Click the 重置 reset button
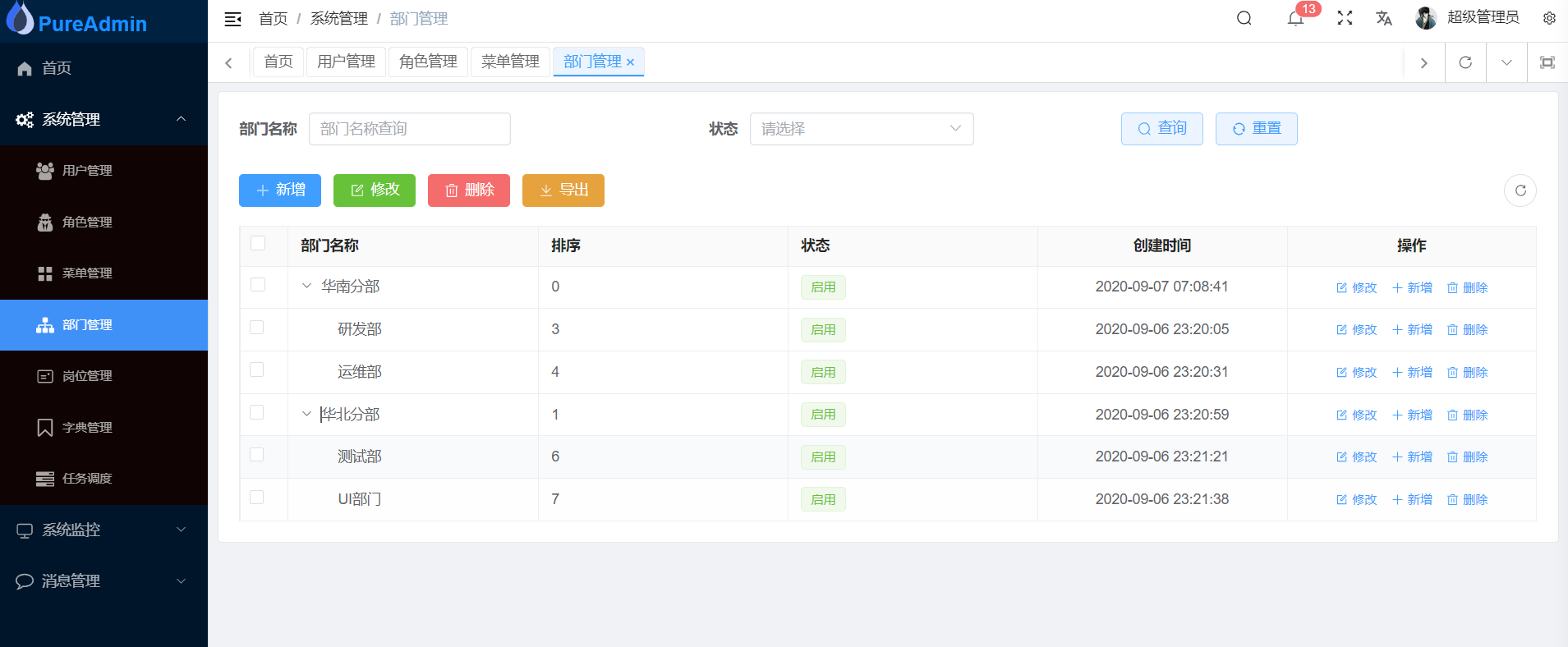The height and width of the screenshot is (647, 1568). pos(1257,129)
